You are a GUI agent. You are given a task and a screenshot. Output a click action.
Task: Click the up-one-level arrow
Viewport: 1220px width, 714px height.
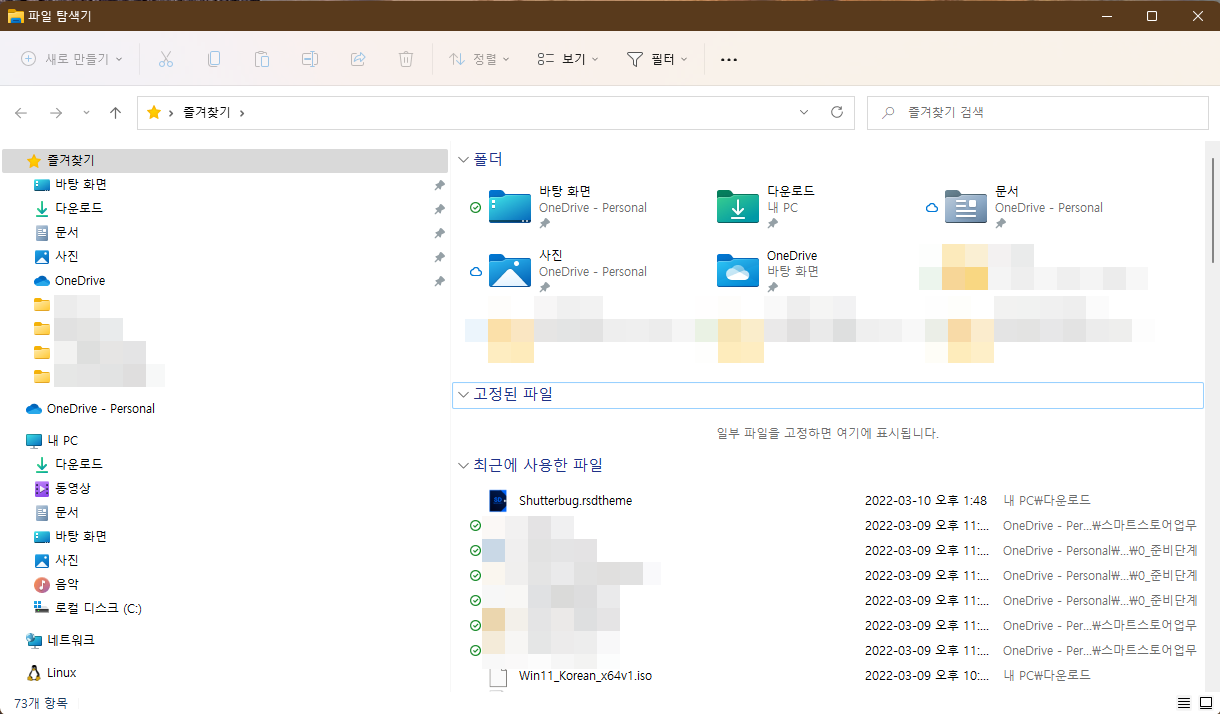pyautogui.click(x=115, y=112)
